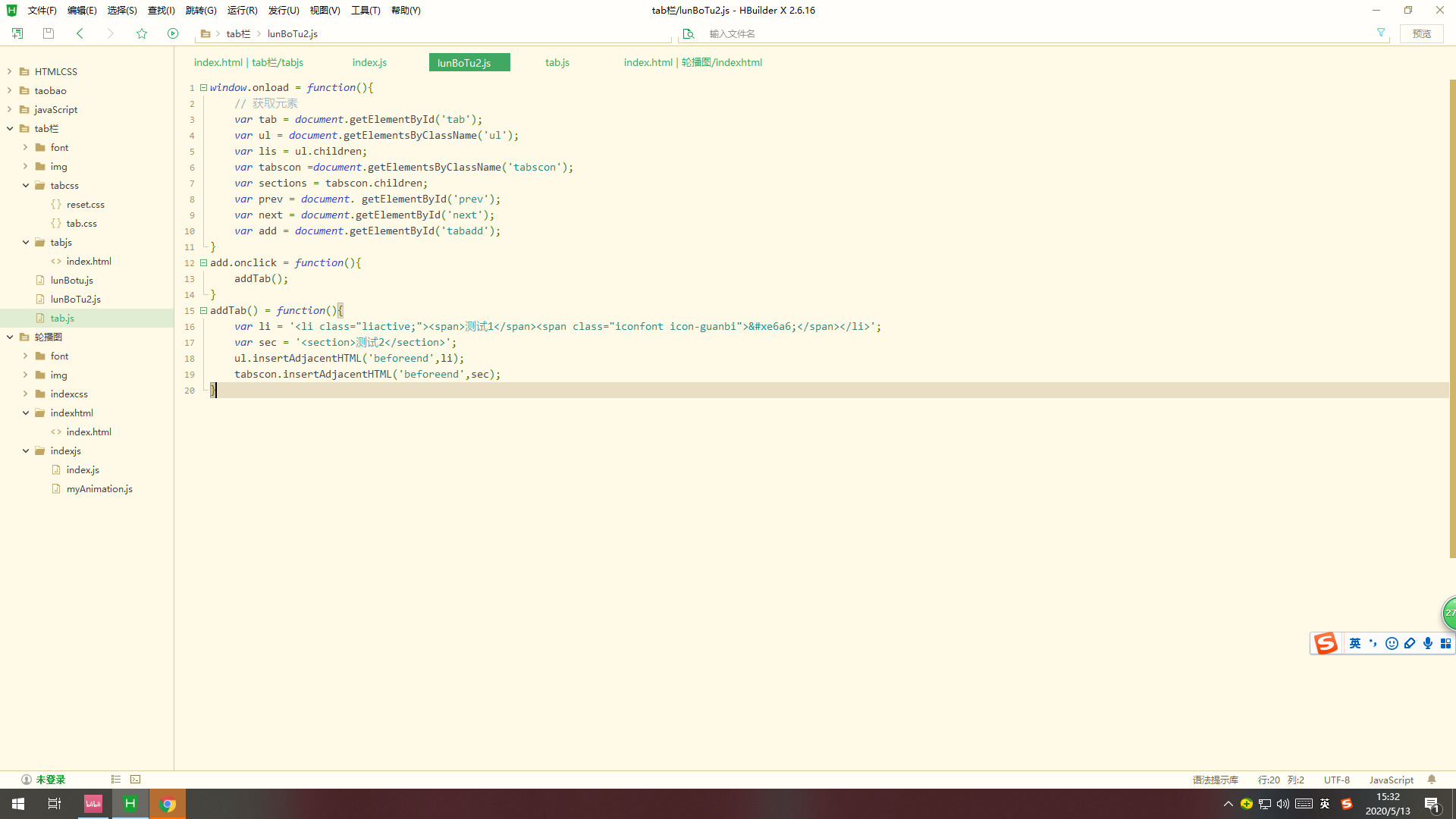Open the 运行(R) menu

[x=242, y=10]
